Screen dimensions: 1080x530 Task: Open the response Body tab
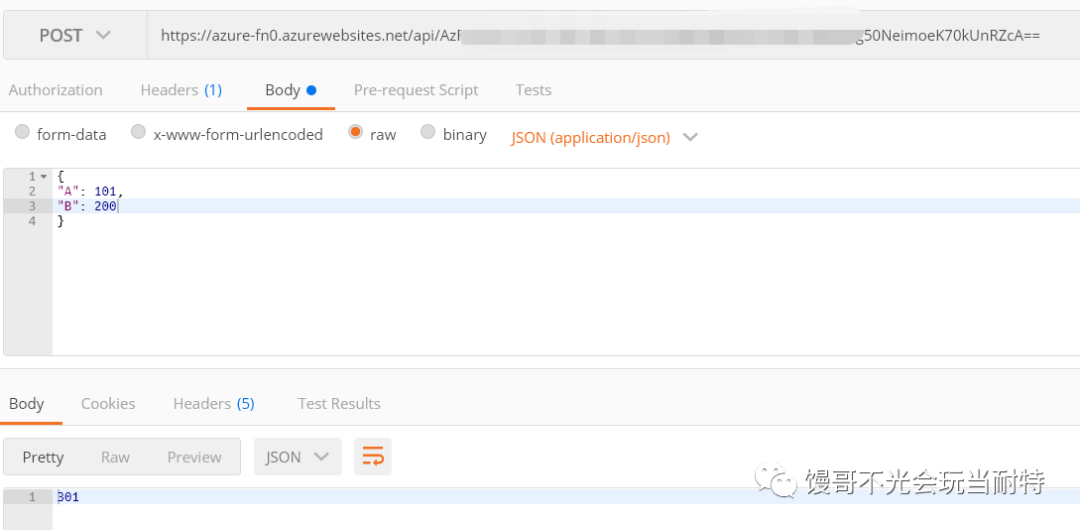27,403
